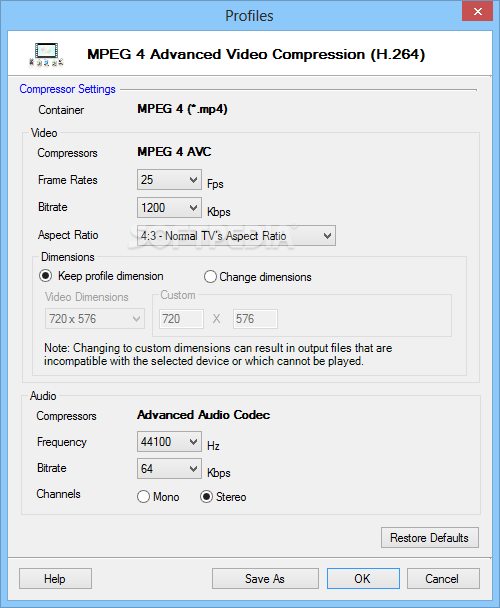500x608 pixels.
Task: Click the Fps unit label
Action: tap(215, 184)
